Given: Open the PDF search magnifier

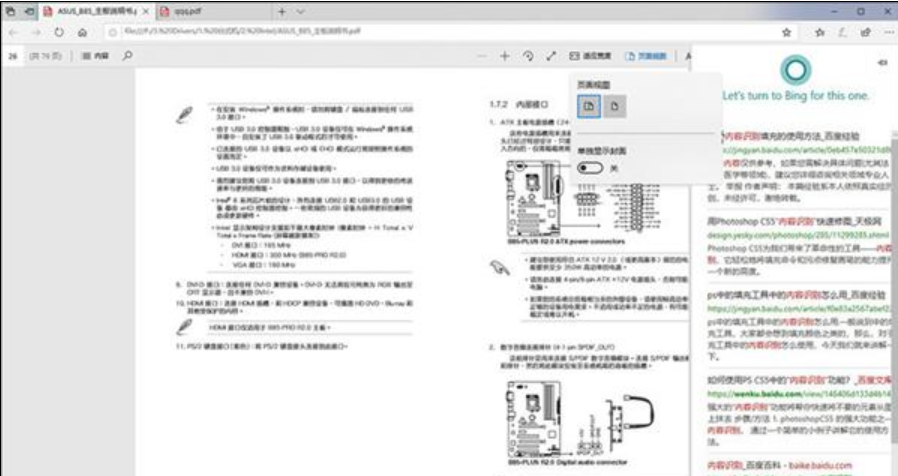Looking at the screenshot, I should click(128, 58).
